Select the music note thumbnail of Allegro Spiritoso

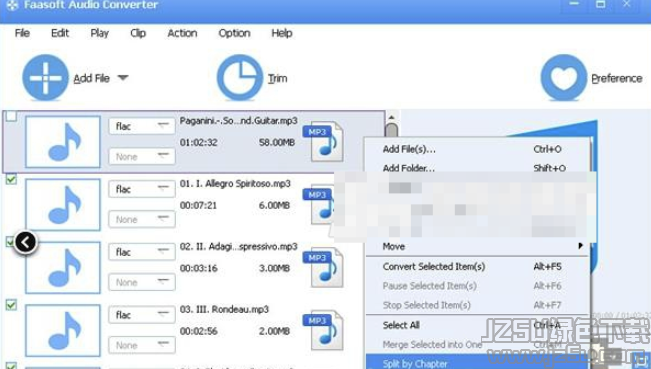click(63, 205)
